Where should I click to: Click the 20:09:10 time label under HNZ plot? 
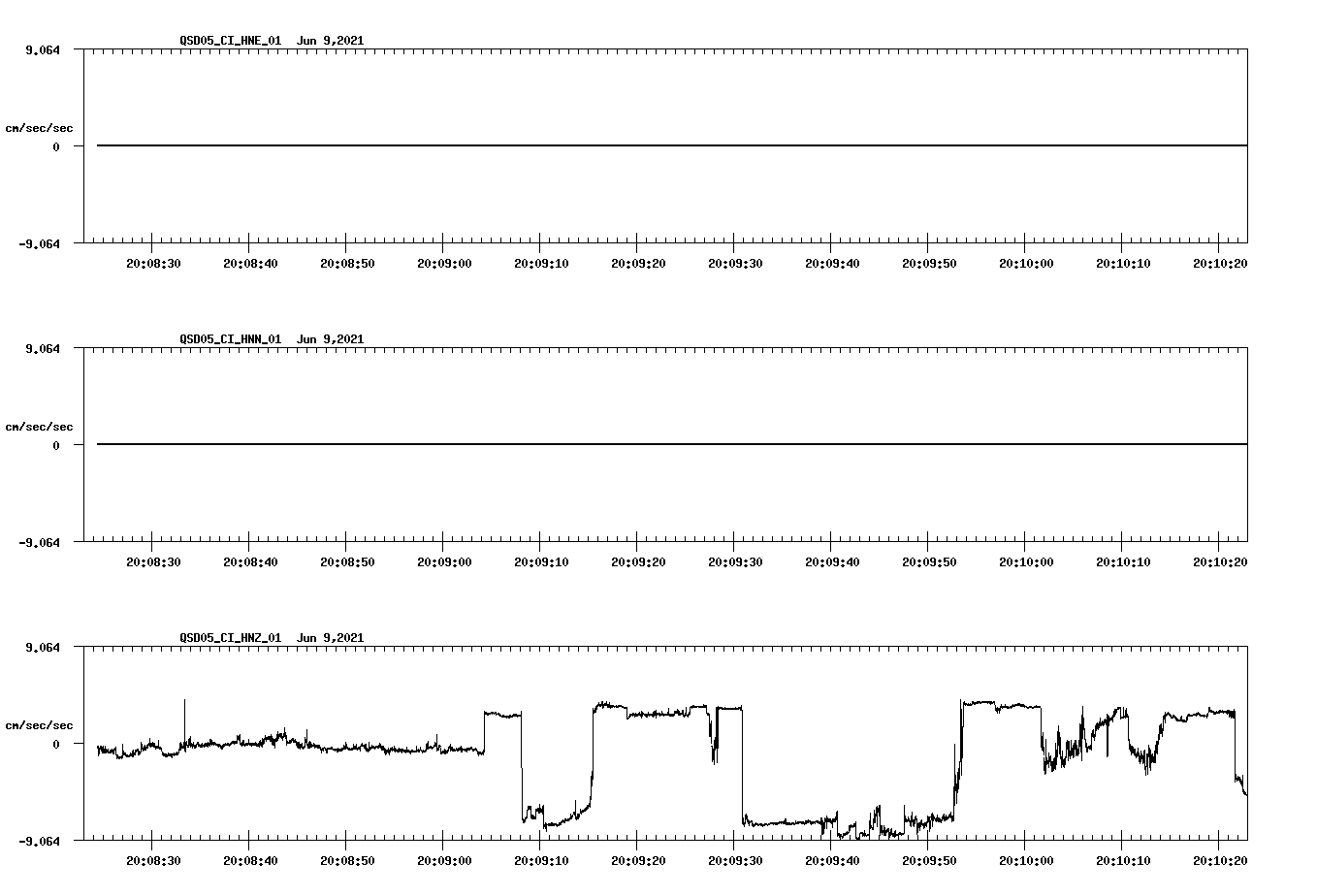tap(541, 861)
